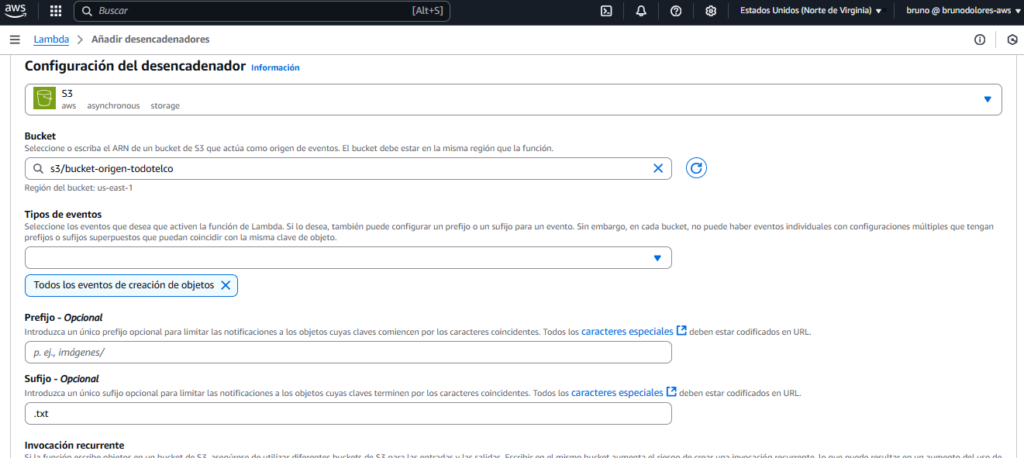Open the caracteres especiales link under Sufijo
The width and height of the screenshot is (1024, 458).
point(624,393)
